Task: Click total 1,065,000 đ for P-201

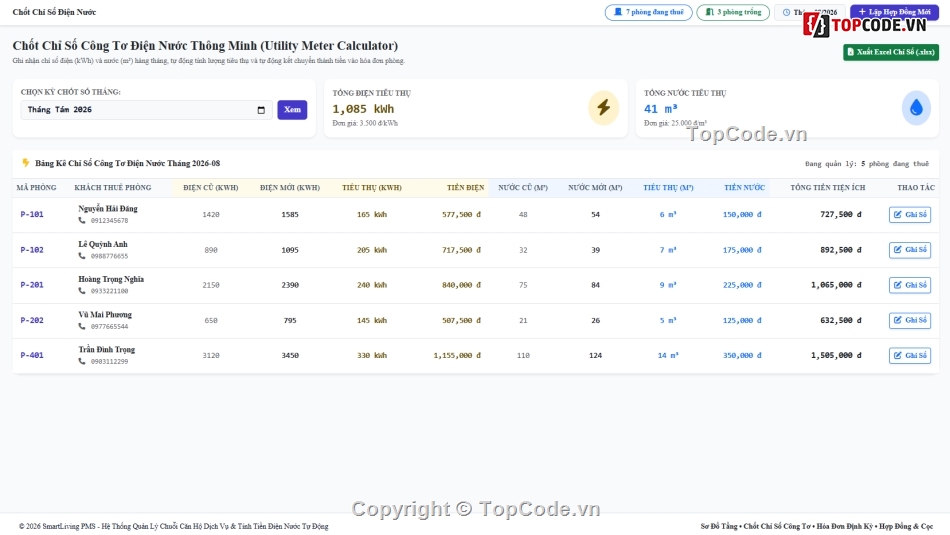Action: (x=836, y=285)
